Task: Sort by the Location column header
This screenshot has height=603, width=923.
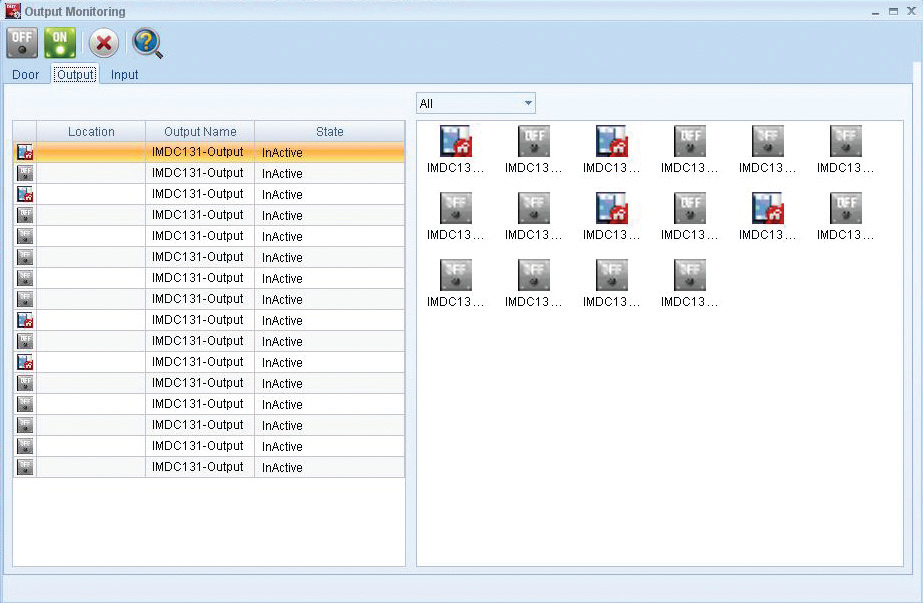Action: pos(91,132)
